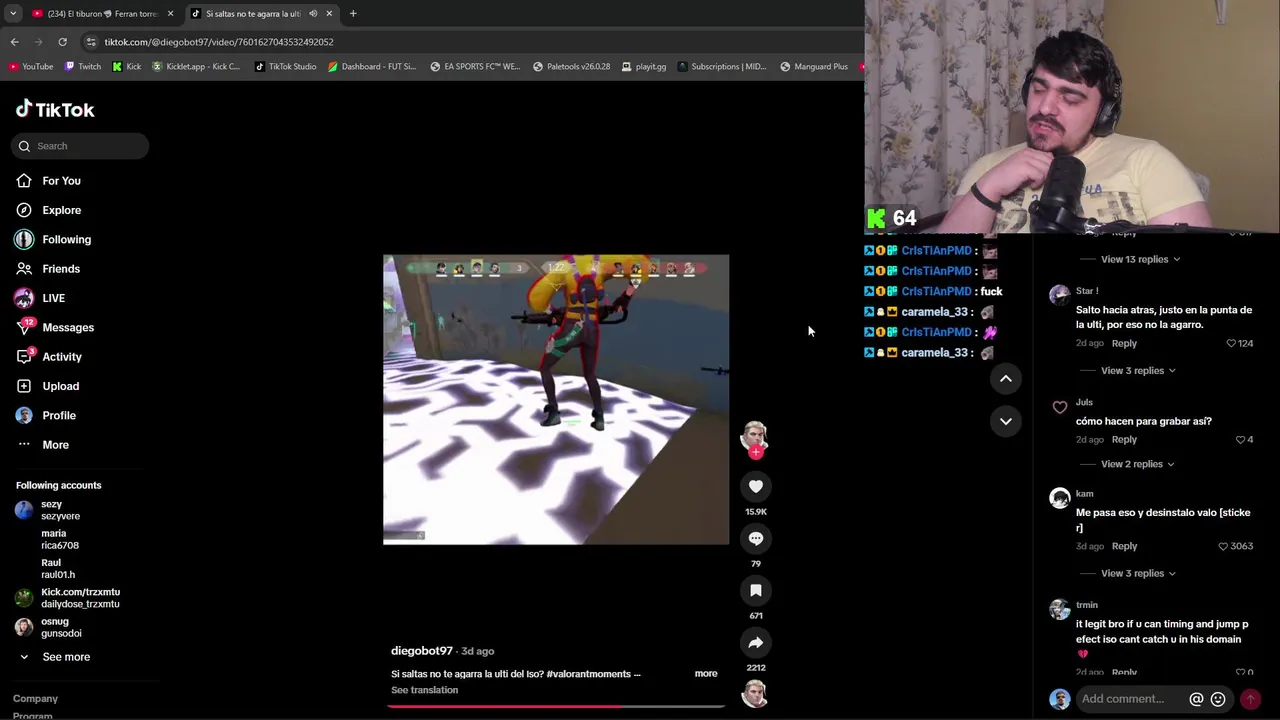Open the Twitch bookmark
This screenshot has width=1280, height=720.
click(x=83, y=67)
